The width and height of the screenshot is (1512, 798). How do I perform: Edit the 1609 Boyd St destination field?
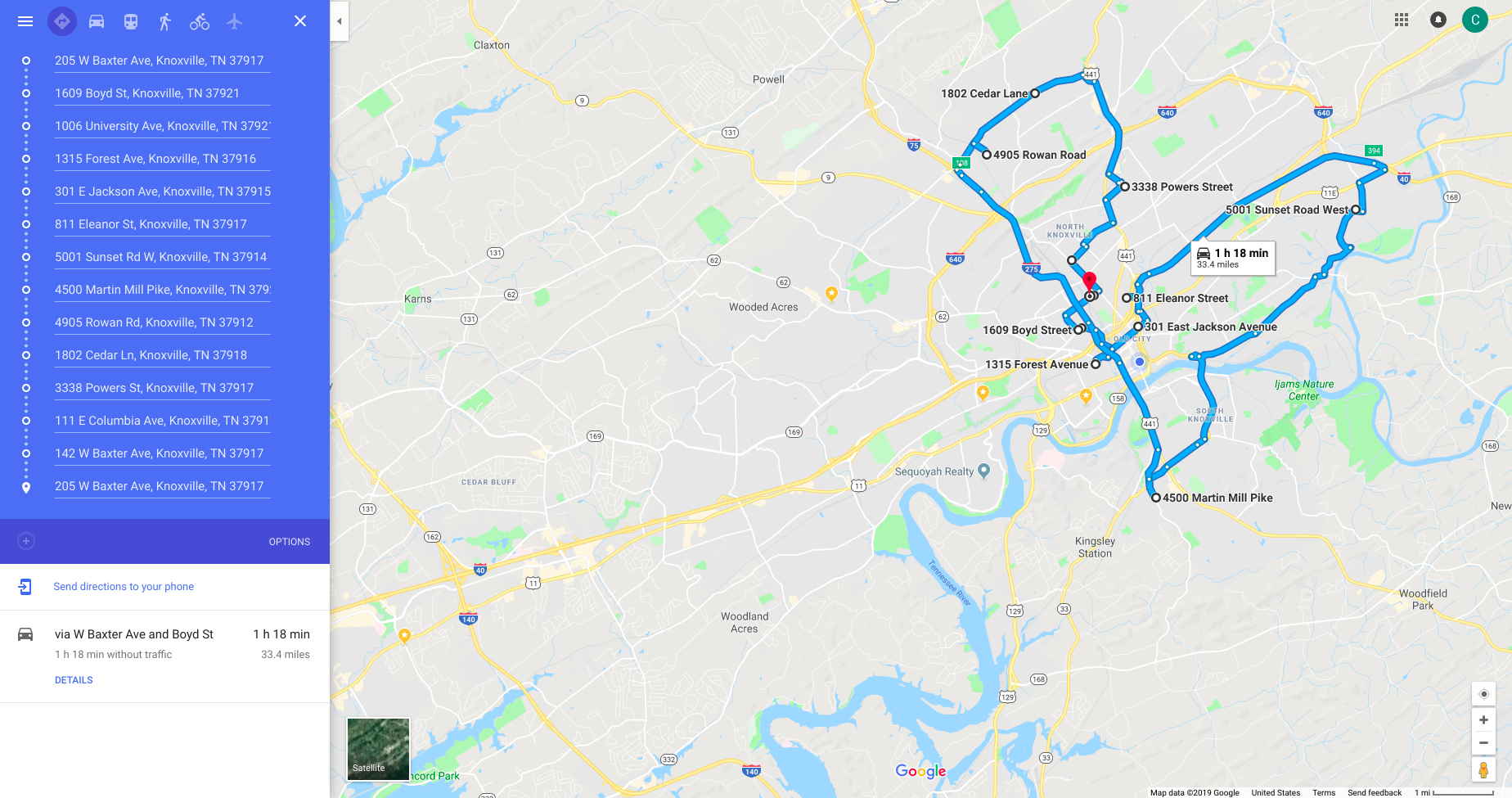(162, 93)
